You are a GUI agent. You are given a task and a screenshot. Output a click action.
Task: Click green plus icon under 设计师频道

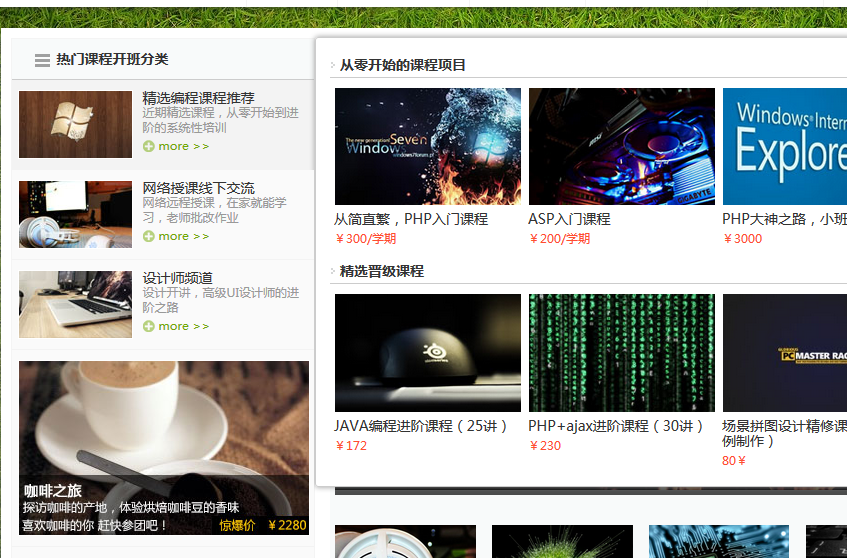pyautogui.click(x=149, y=327)
